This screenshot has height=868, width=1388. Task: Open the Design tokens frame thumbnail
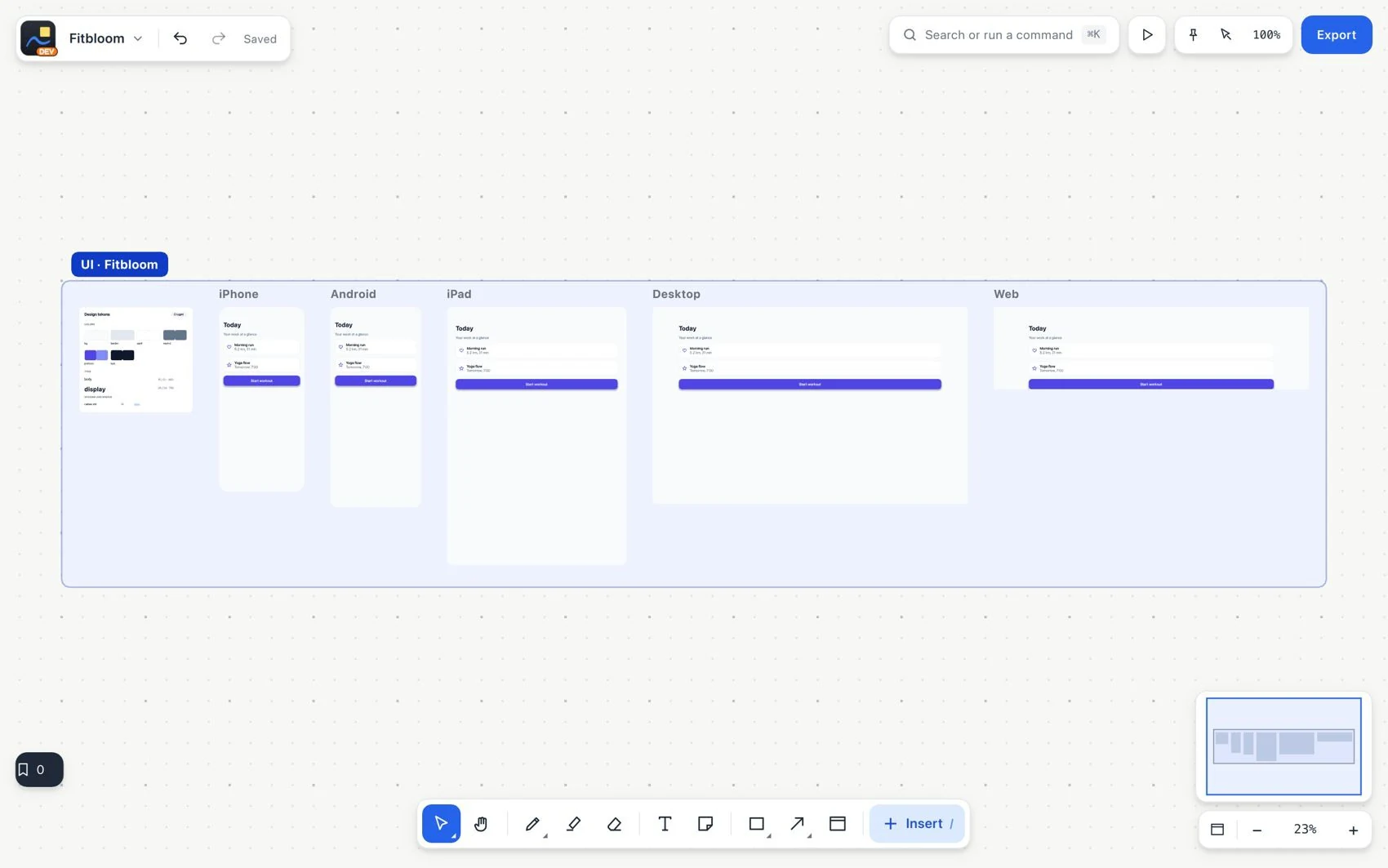click(136, 360)
